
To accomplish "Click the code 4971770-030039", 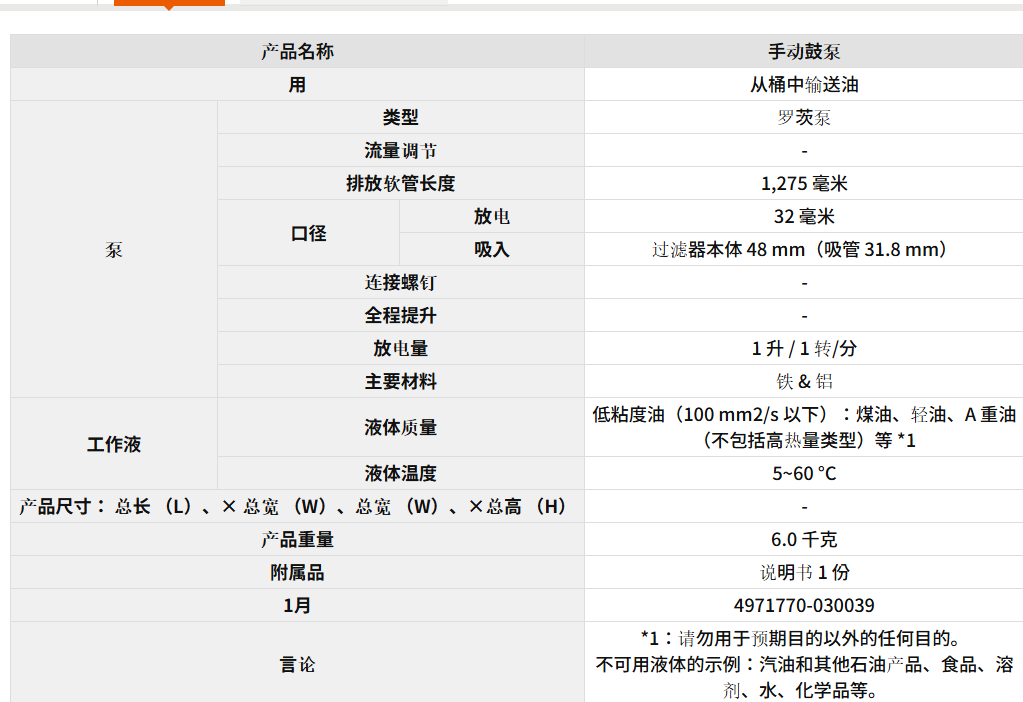I will [803, 605].
